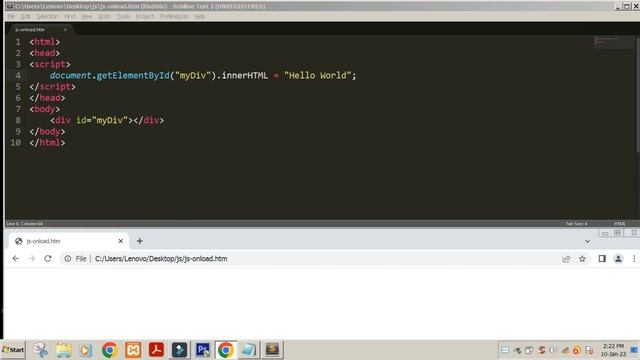Click Line 4, Column status text
This screenshot has width=640, height=360.
[25, 224]
